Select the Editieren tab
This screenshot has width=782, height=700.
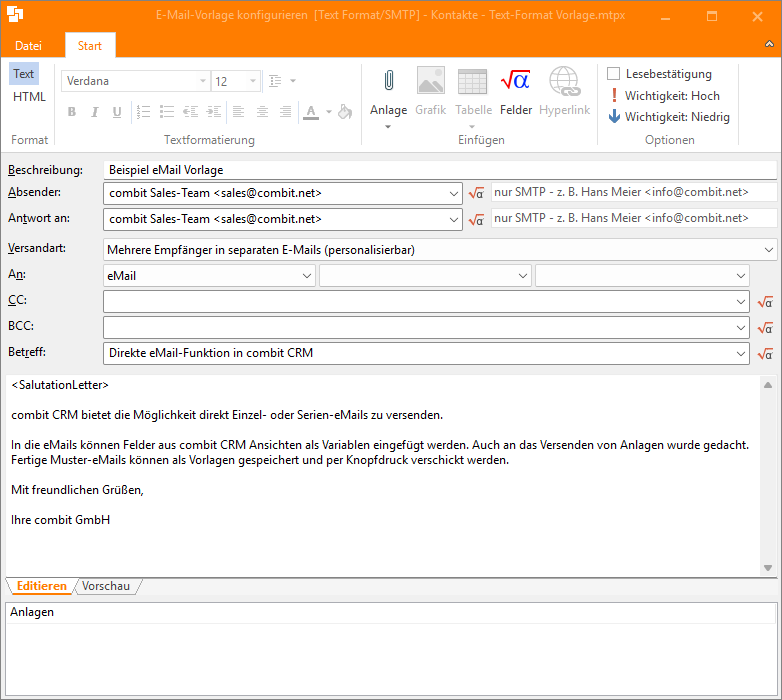click(41, 587)
